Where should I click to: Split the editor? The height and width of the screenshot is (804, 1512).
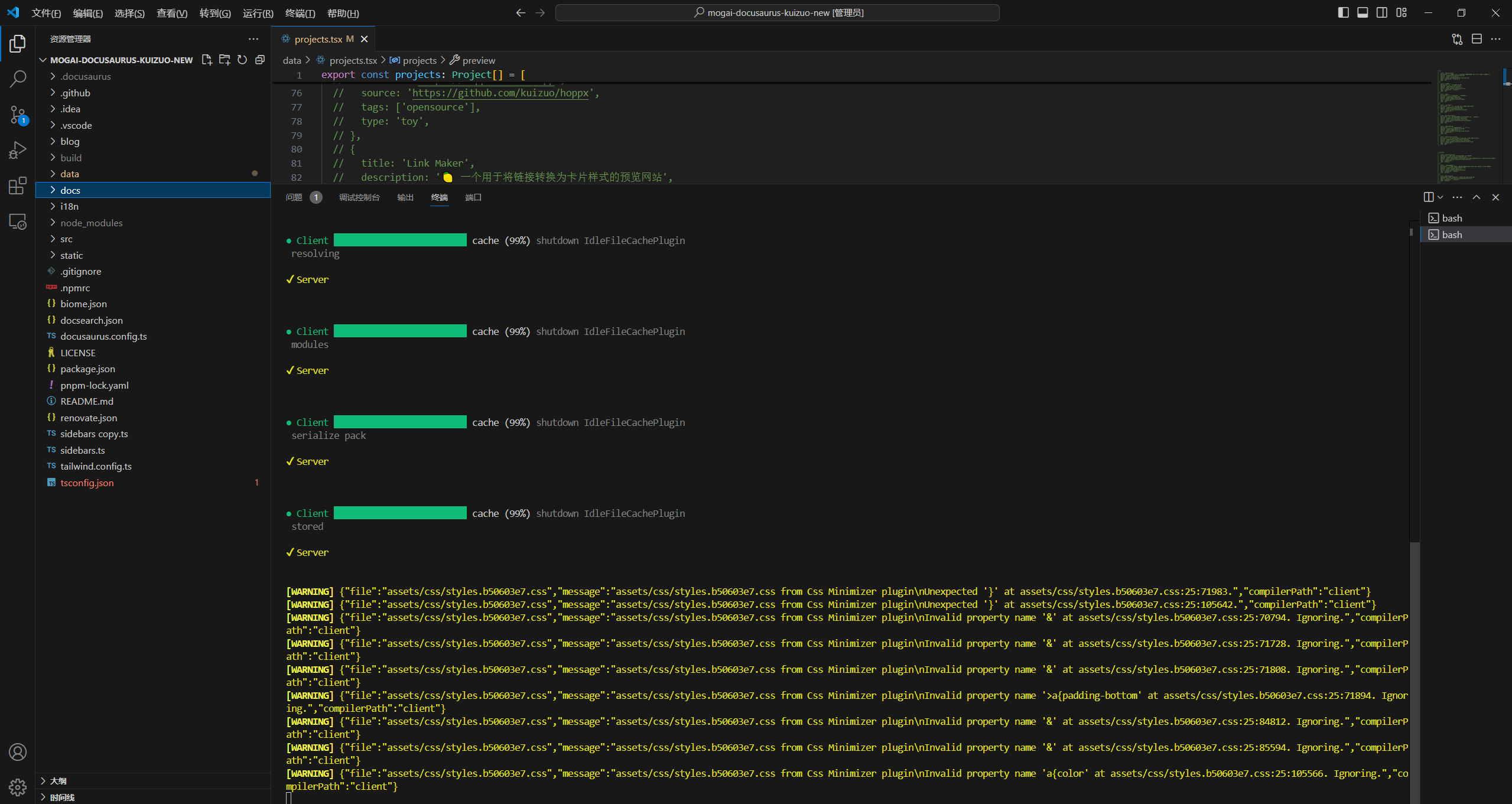tap(1477, 39)
